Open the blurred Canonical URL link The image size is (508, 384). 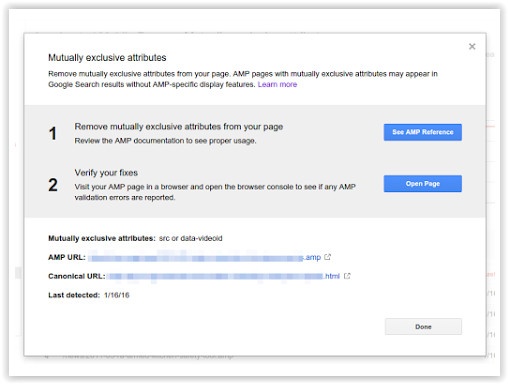coord(224,276)
